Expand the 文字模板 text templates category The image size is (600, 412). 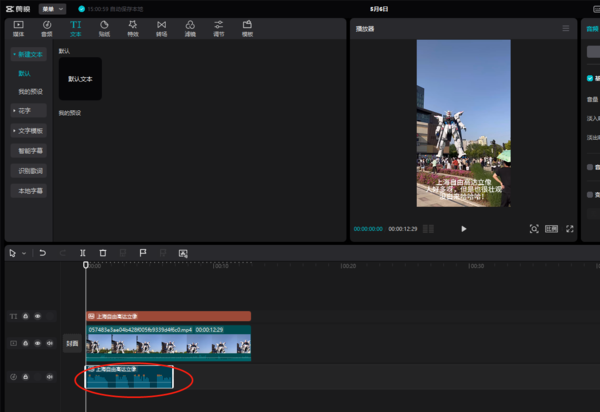pyautogui.click(x=29, y=130)
